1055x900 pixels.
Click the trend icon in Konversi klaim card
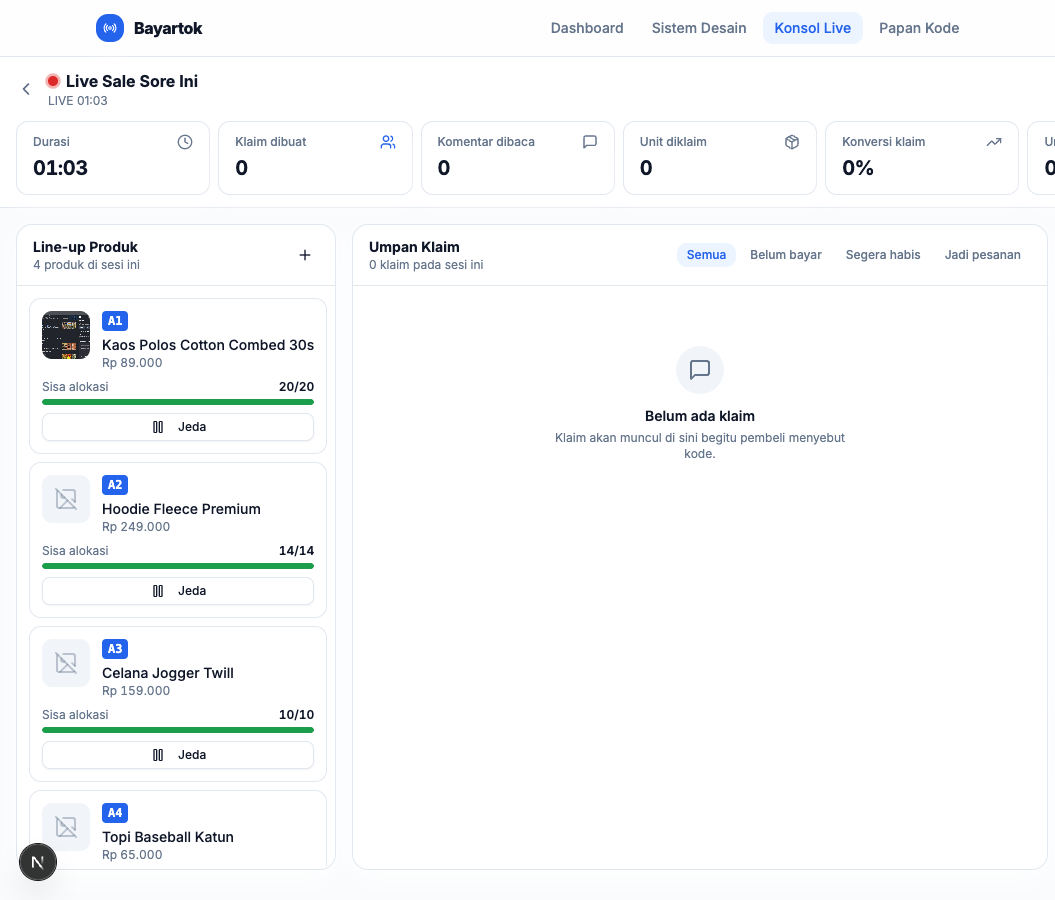tap(994, 142)
